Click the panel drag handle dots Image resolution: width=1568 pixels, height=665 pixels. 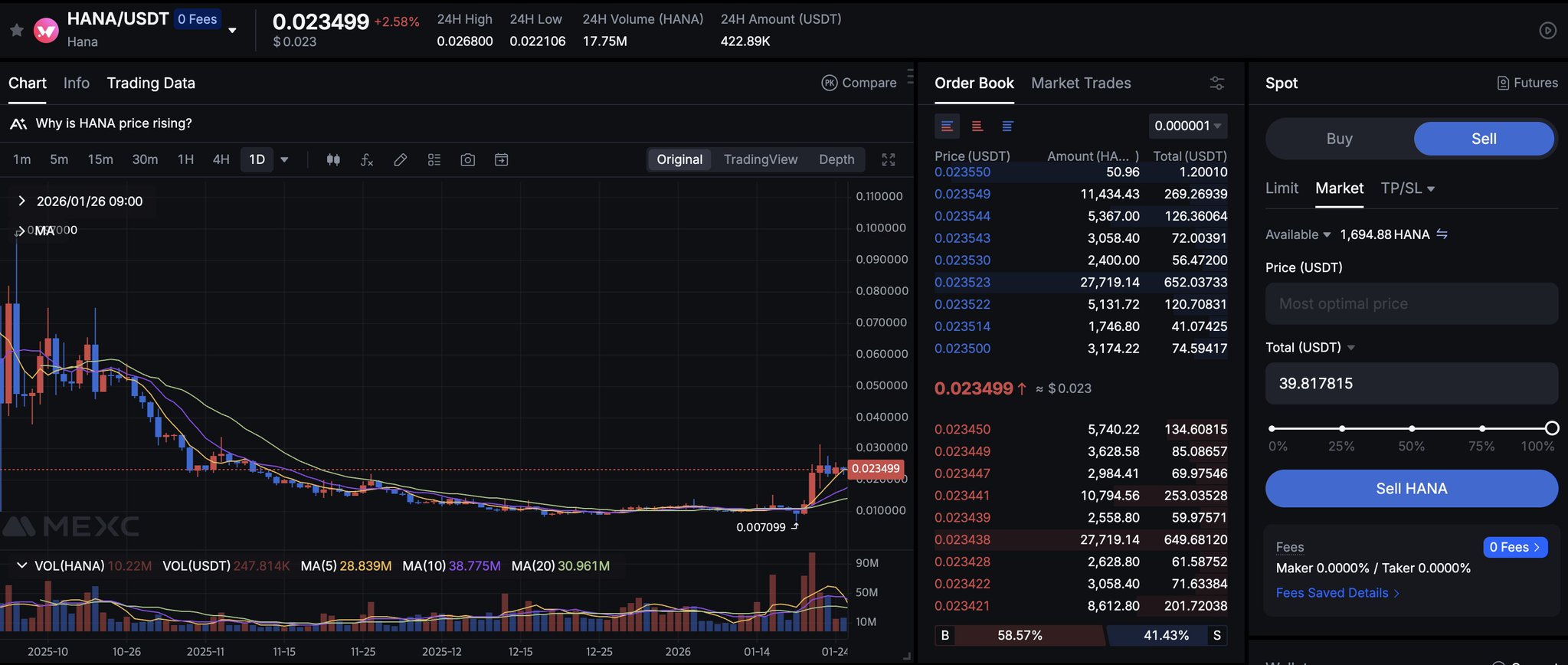[x=910, y=76]
